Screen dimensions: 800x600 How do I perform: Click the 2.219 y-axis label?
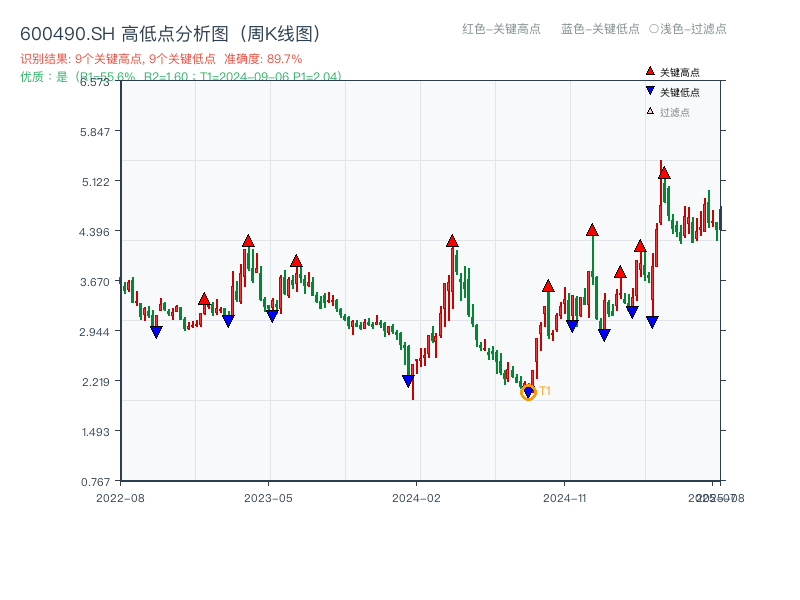click(x=96, y=382)
